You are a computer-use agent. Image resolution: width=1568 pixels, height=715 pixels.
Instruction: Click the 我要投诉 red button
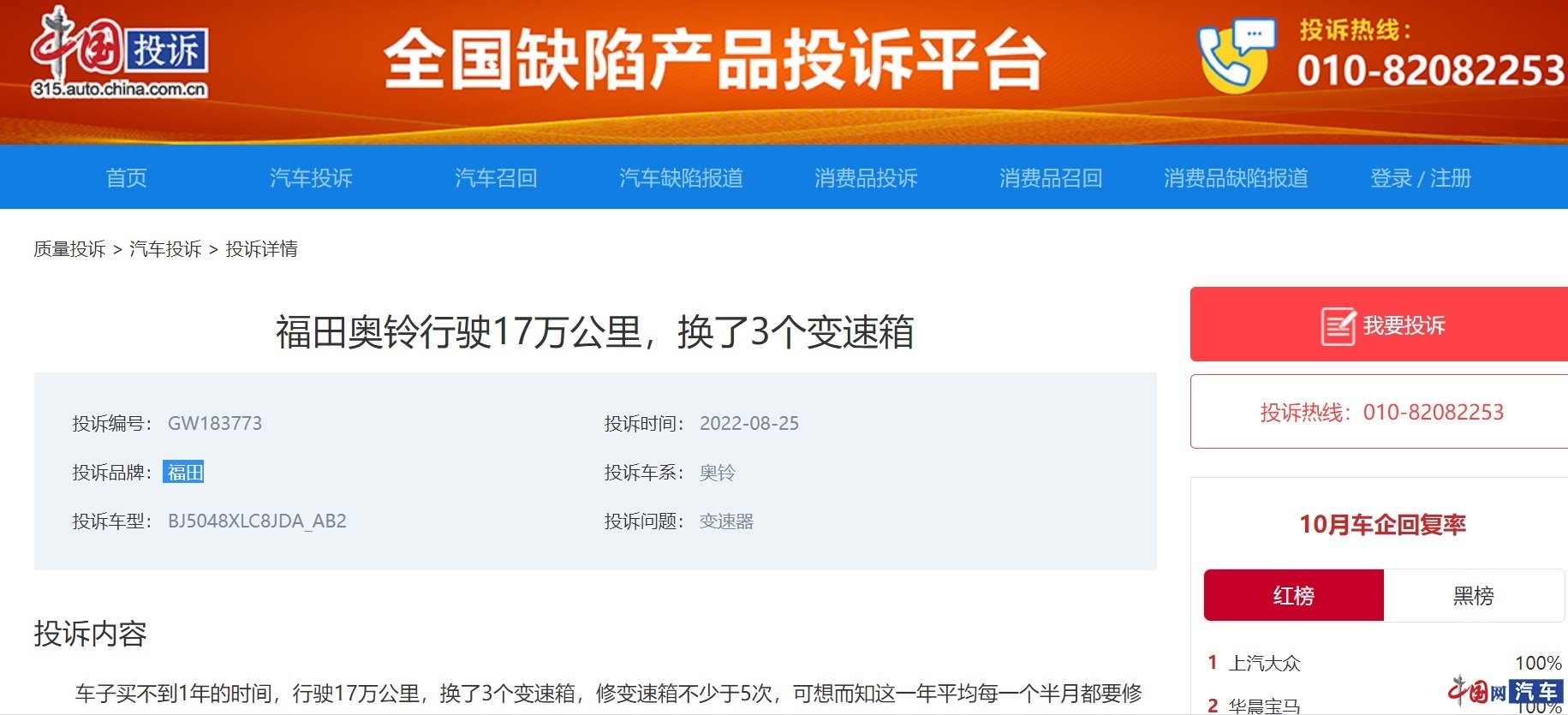click(1379, 325)
